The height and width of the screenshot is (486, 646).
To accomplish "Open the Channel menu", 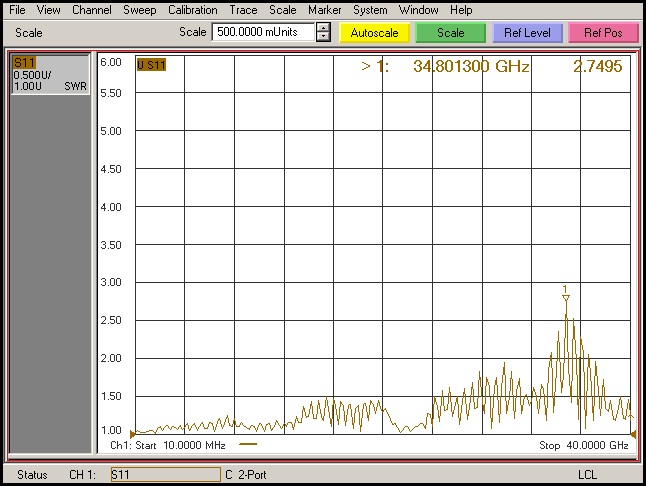I will pyautogui.click(x=92, y=10).
